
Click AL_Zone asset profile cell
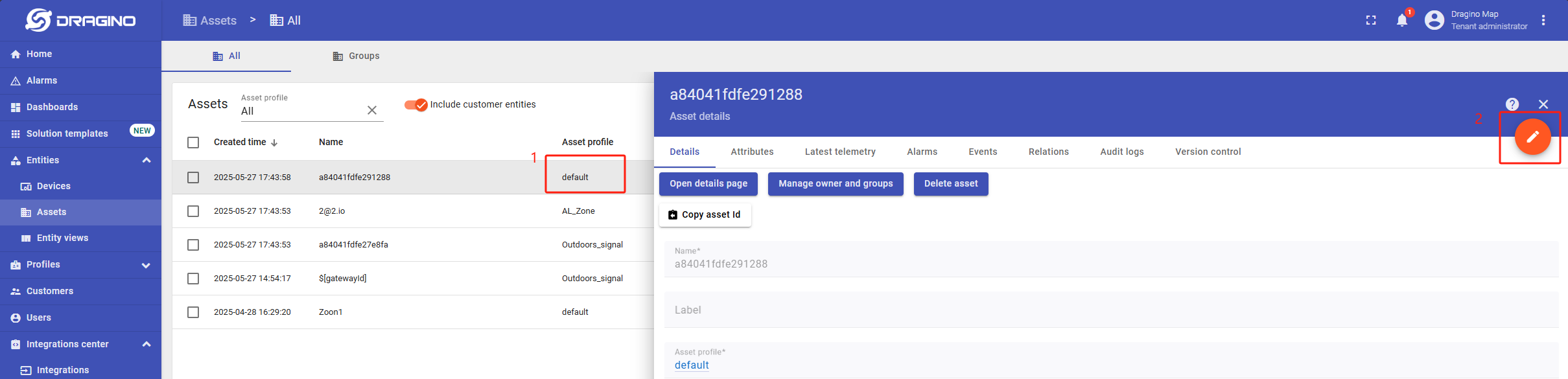(578, 211)
